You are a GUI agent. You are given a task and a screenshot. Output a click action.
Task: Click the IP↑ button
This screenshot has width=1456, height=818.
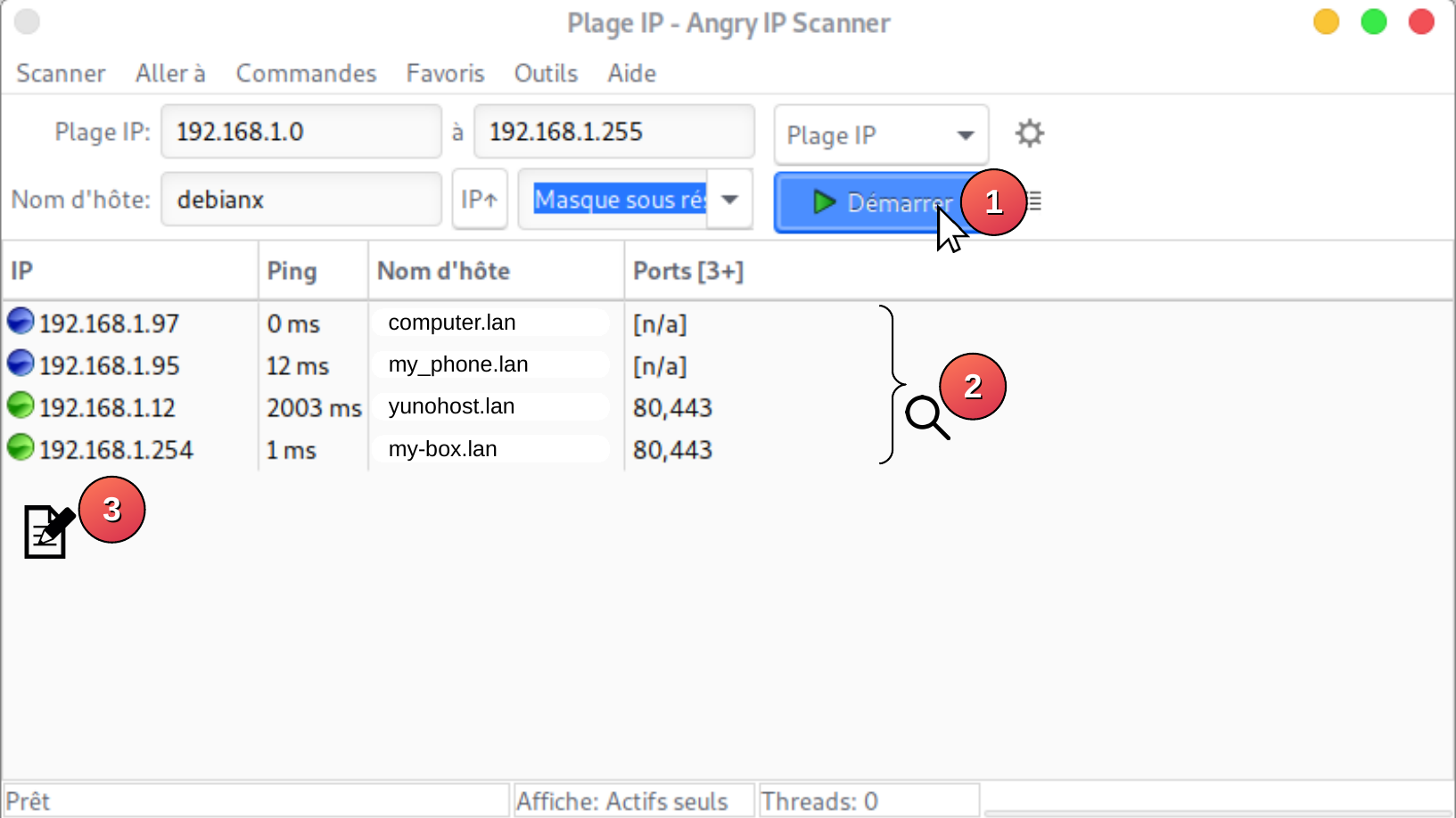coord(480,200)
